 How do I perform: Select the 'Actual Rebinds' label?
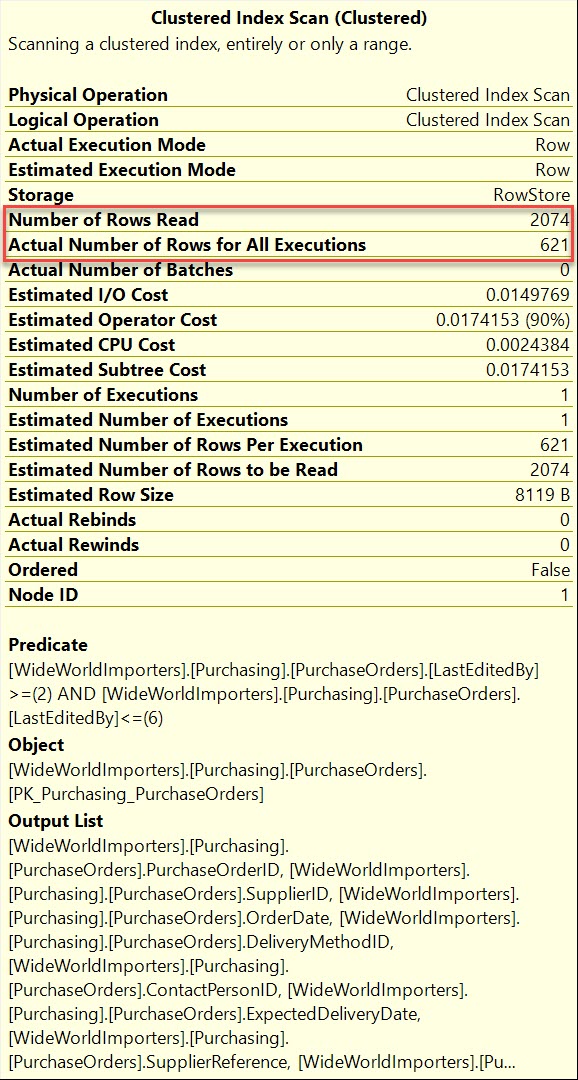pos(72,519)
